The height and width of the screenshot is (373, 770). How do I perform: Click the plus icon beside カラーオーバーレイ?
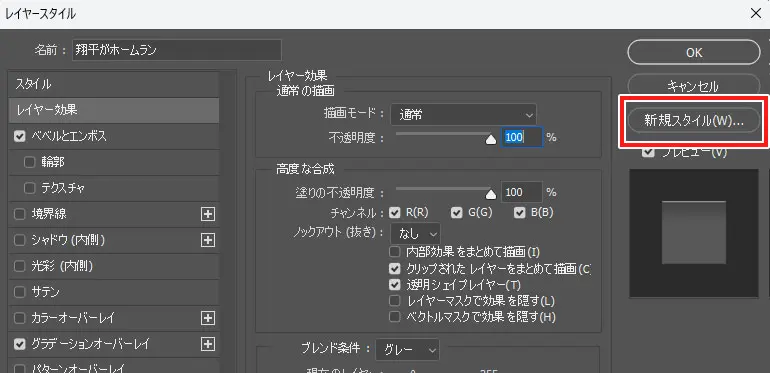pos(208,318)
